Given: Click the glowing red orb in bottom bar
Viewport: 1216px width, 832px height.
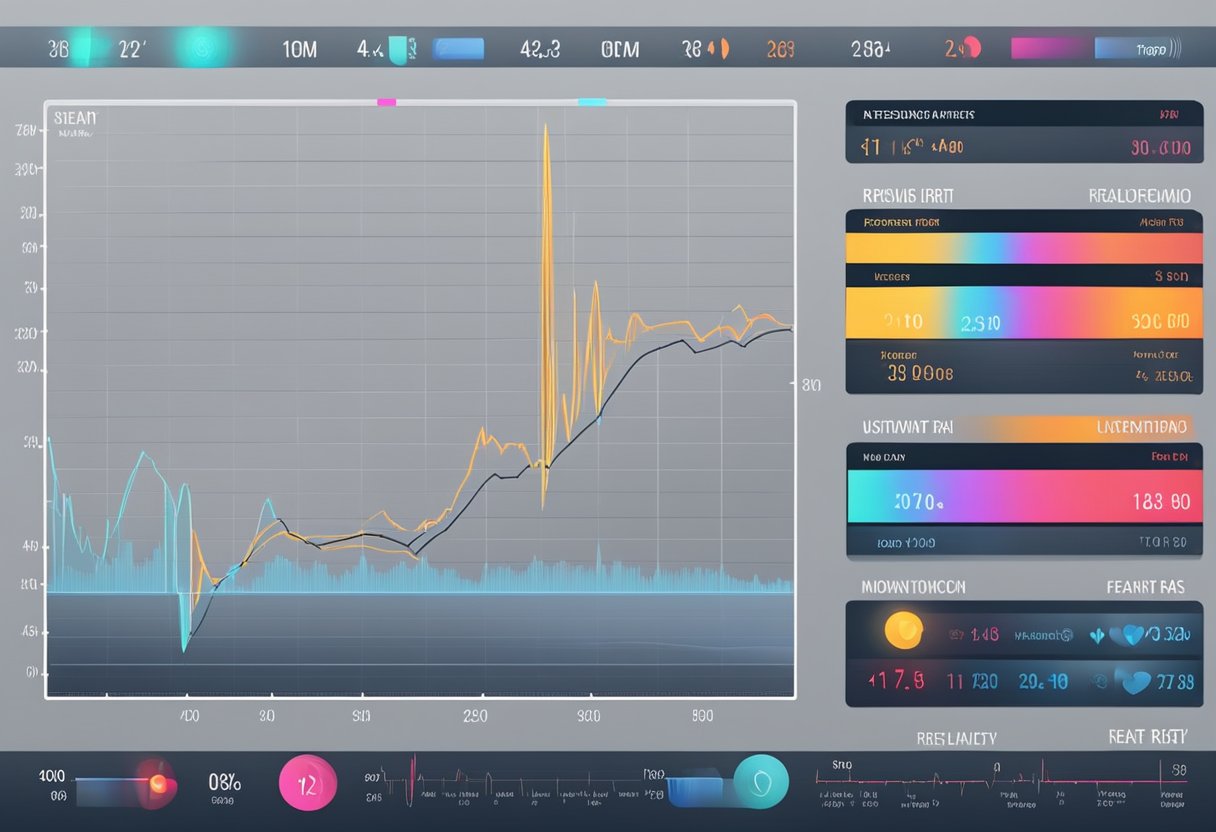Looking at the screenshot, I should [156, 783].
